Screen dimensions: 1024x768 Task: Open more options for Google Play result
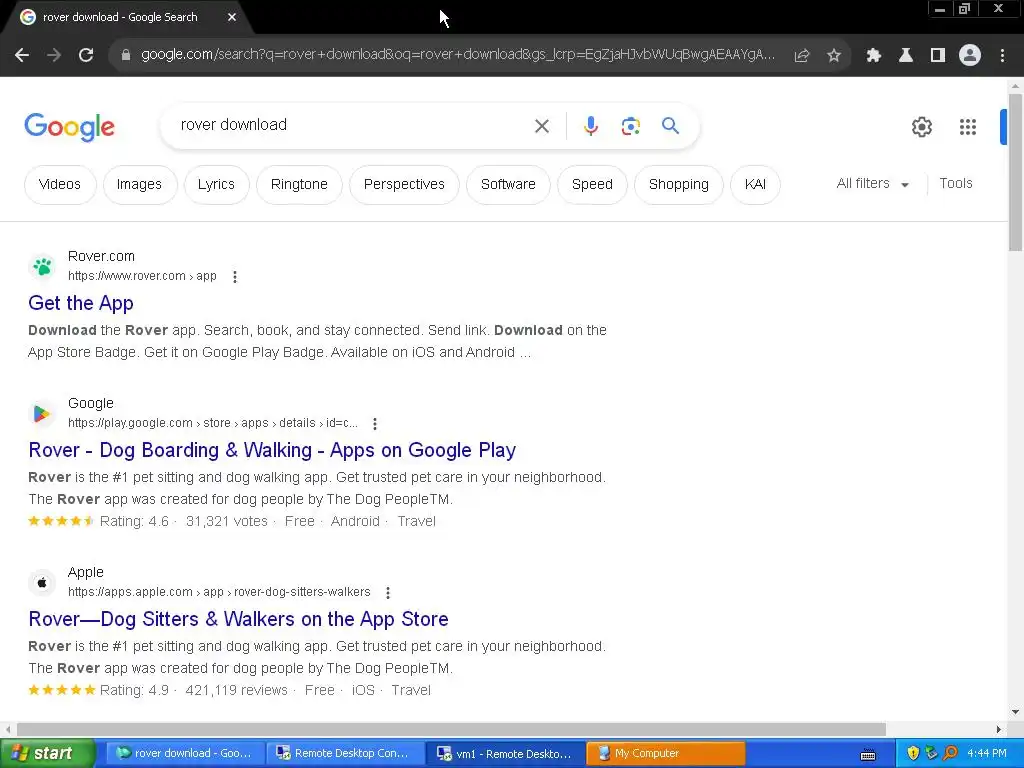click(x=375, y=424)
